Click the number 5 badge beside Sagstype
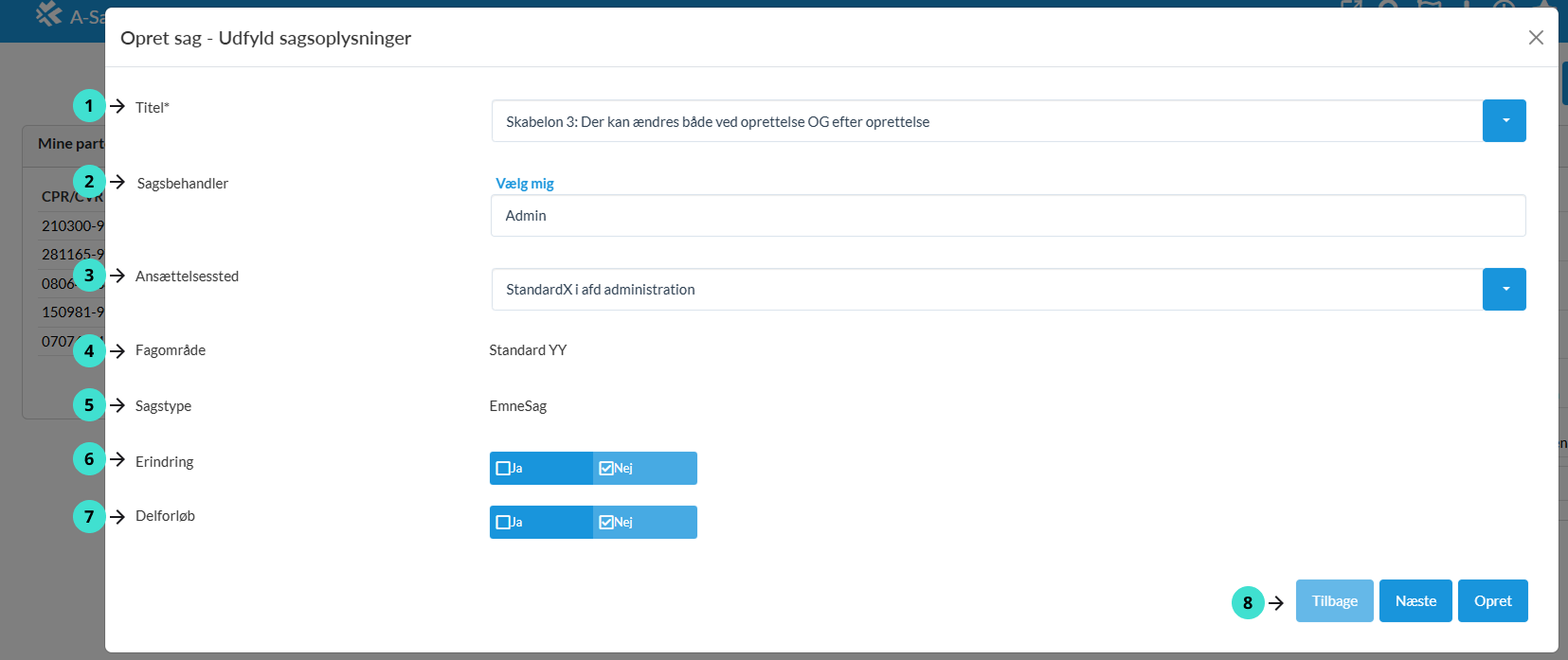This screenshot has height=660, width=1568. (89, 405)
